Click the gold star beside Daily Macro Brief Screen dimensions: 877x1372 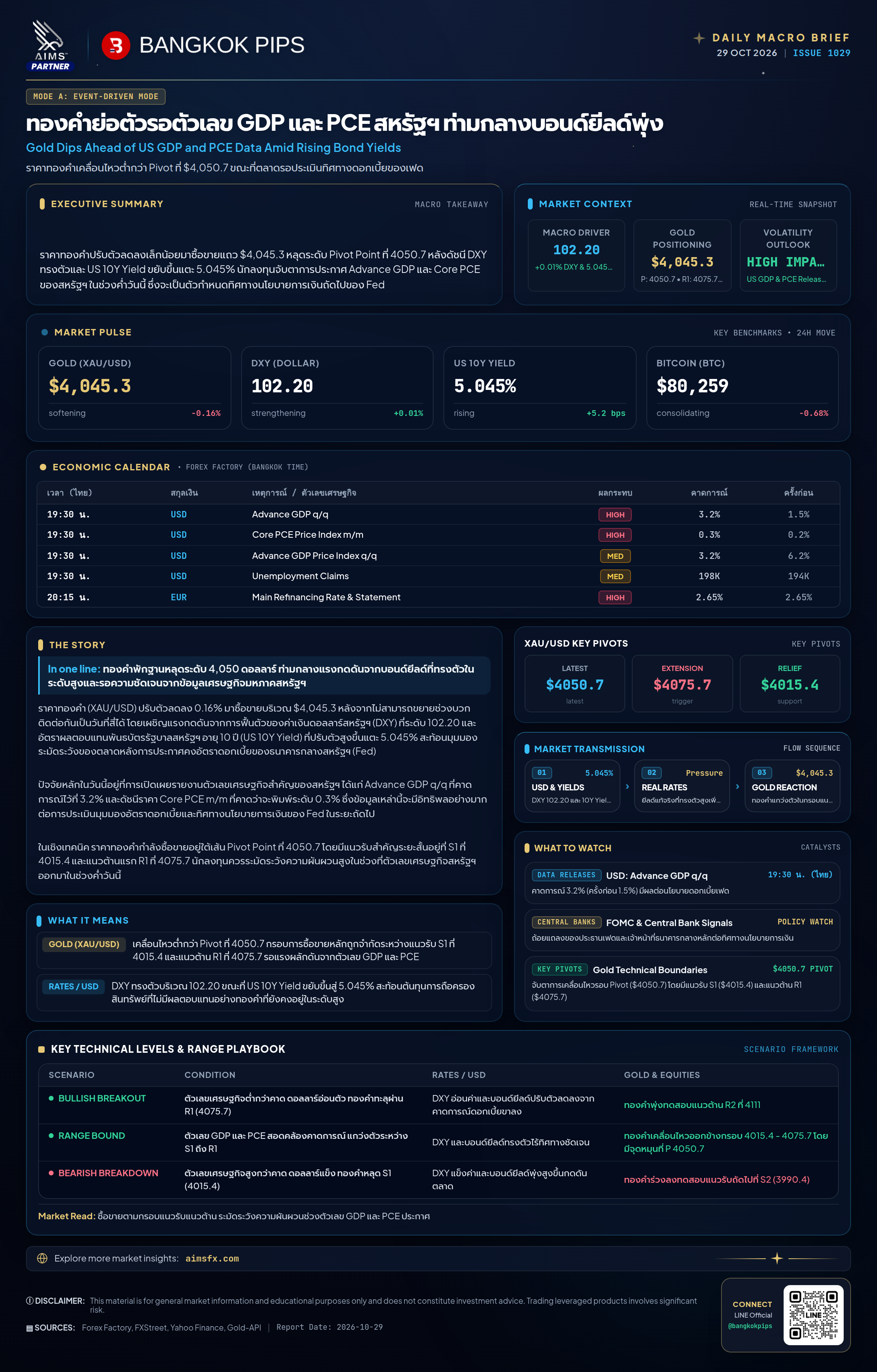click(x=699, y=38)
